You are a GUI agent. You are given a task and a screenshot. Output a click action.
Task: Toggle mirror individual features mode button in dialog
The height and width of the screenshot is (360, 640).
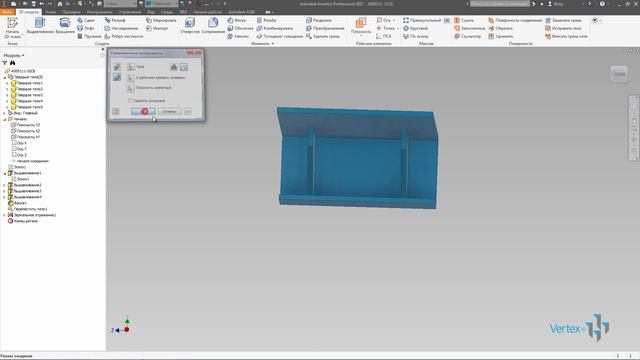(x=117, y=67)
